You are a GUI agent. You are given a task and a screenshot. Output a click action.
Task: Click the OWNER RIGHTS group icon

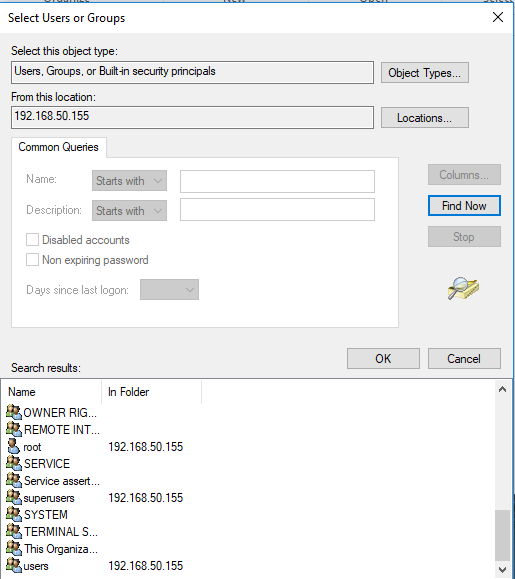tap(14, 412)
